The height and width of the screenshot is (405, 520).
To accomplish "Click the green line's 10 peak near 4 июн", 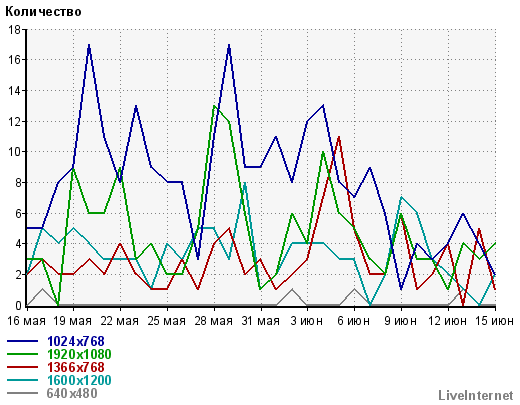I will [x=323, y=152].
